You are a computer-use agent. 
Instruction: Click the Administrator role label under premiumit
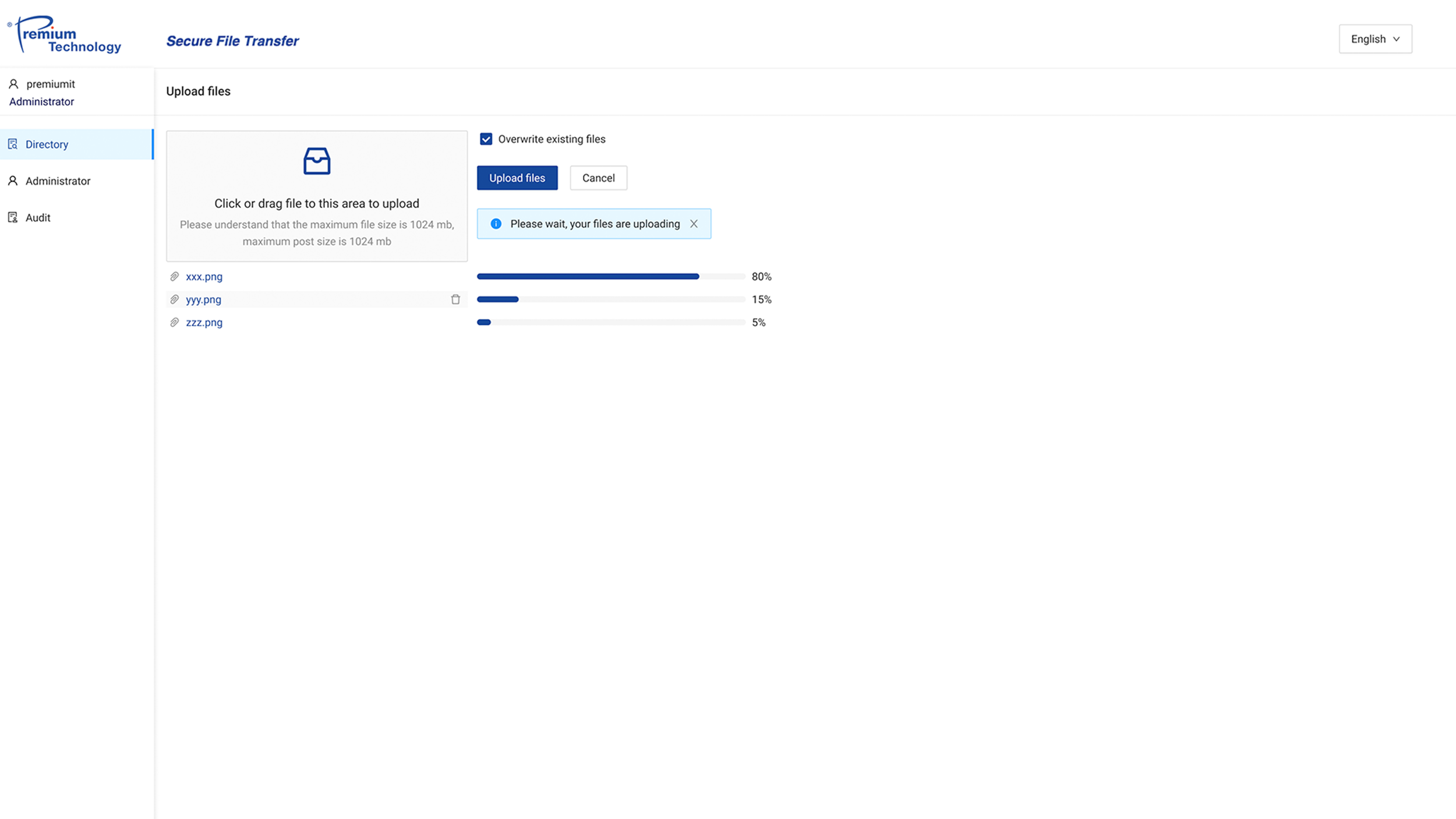(41, 101)
